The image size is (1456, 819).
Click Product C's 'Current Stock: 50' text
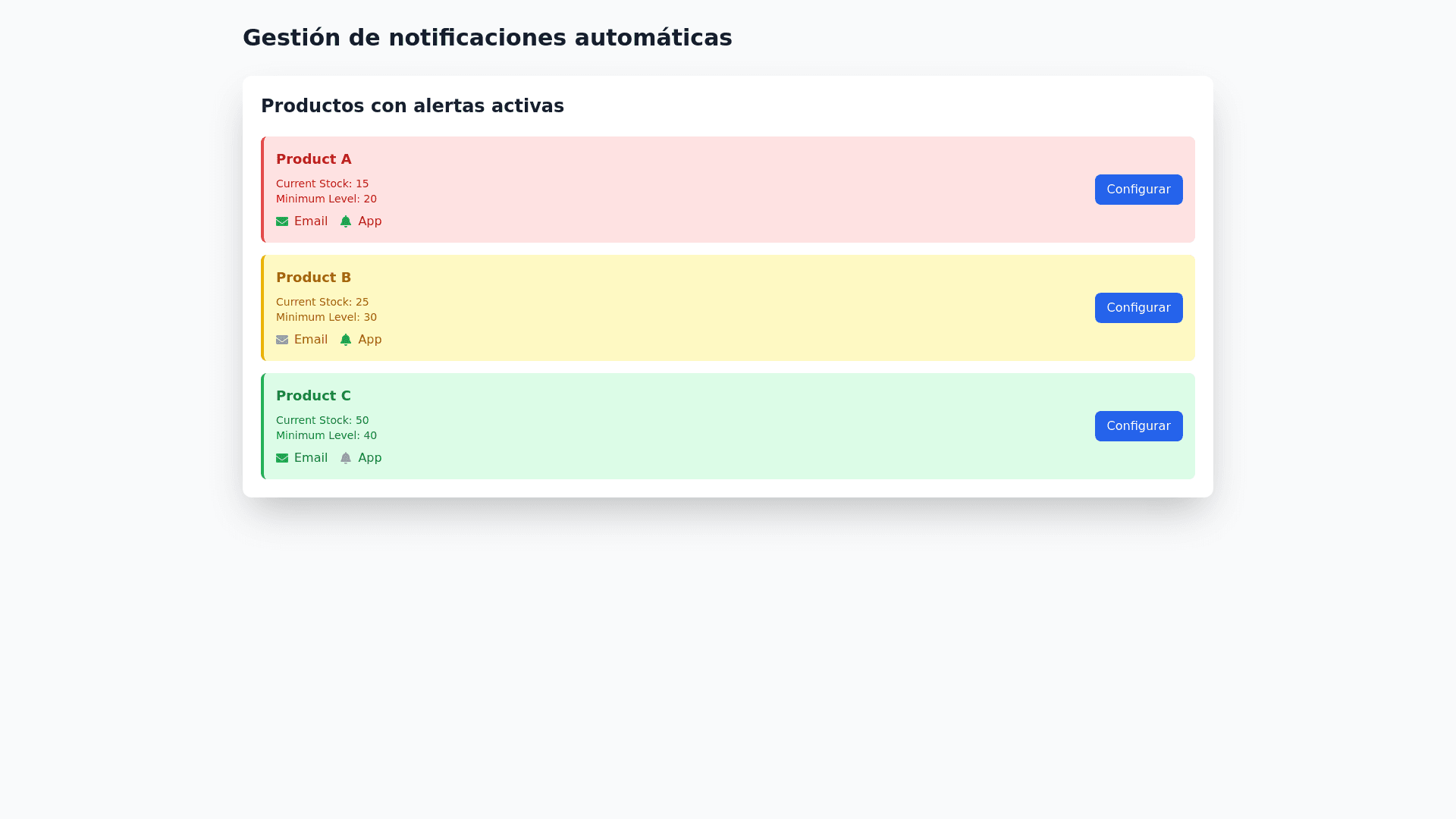322,420
